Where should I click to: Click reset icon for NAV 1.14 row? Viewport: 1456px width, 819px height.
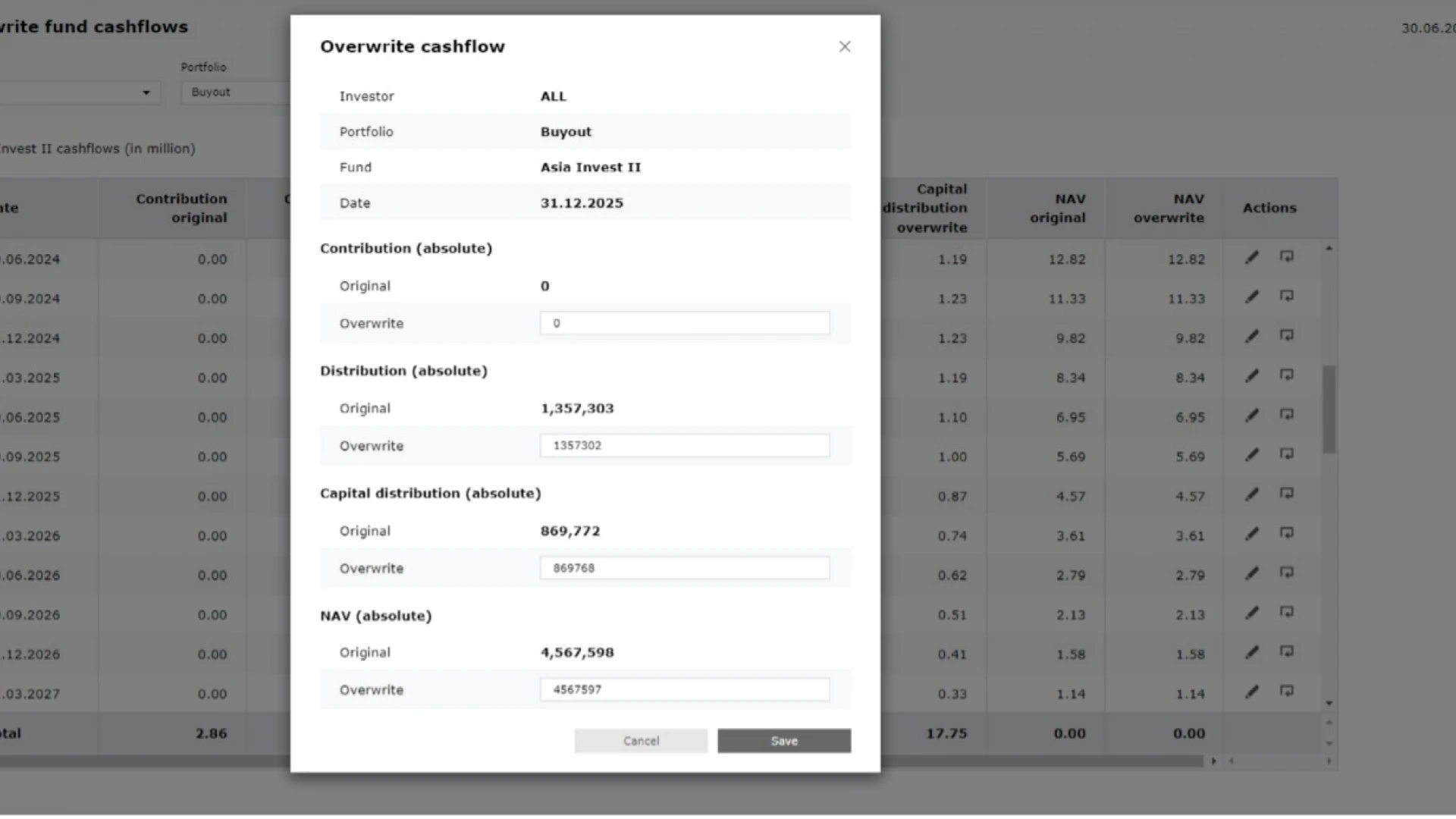tap(1286, 692)
